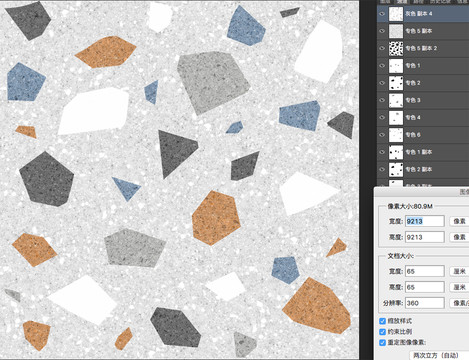This screenshot has height=360, width=469.
Task: Open the 像素 unit dropdown for pixel 宽度
Action: (x=459, y=221)
